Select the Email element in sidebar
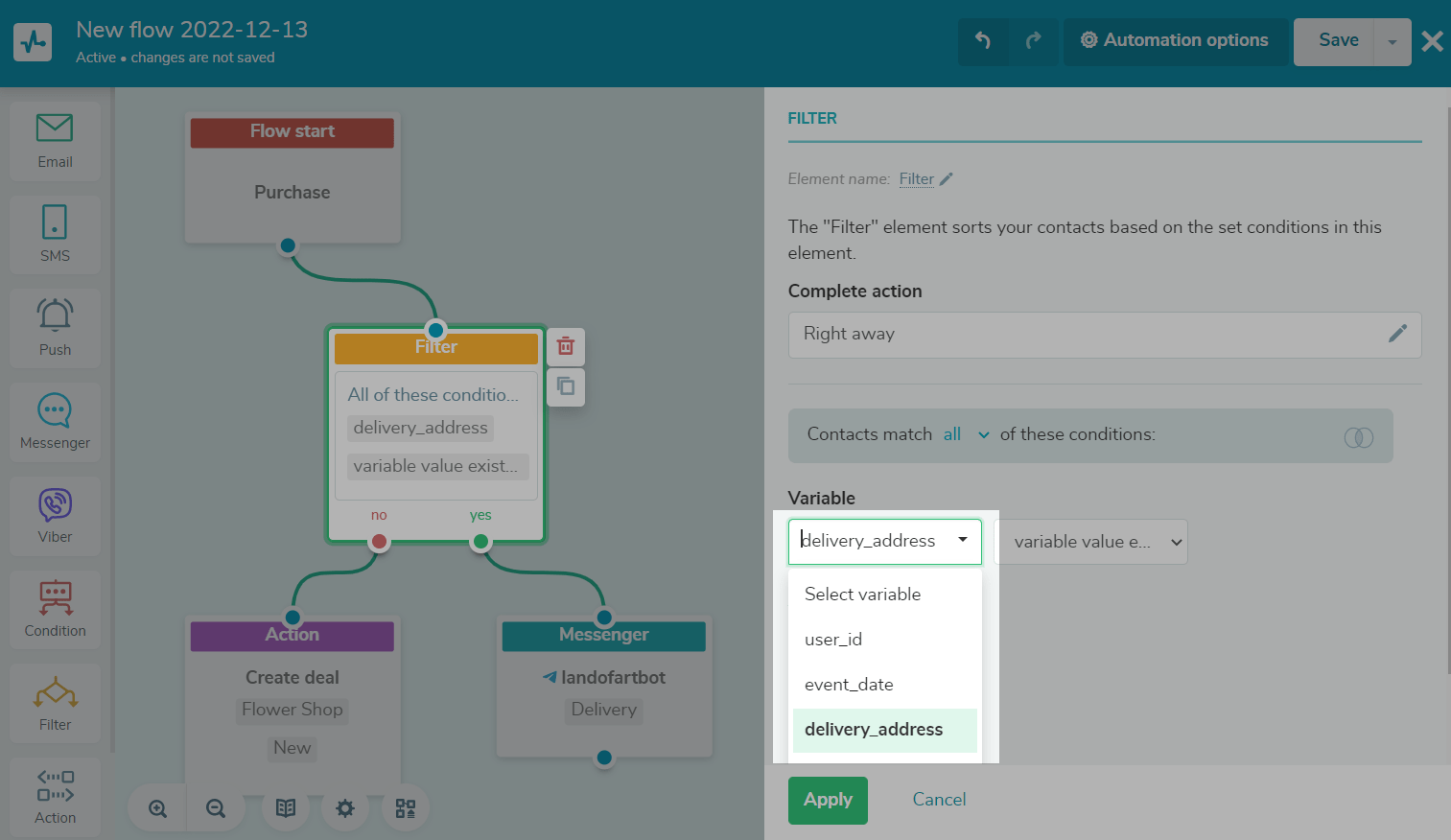Screen dimensions: 1451x840 tap(55, 141)
